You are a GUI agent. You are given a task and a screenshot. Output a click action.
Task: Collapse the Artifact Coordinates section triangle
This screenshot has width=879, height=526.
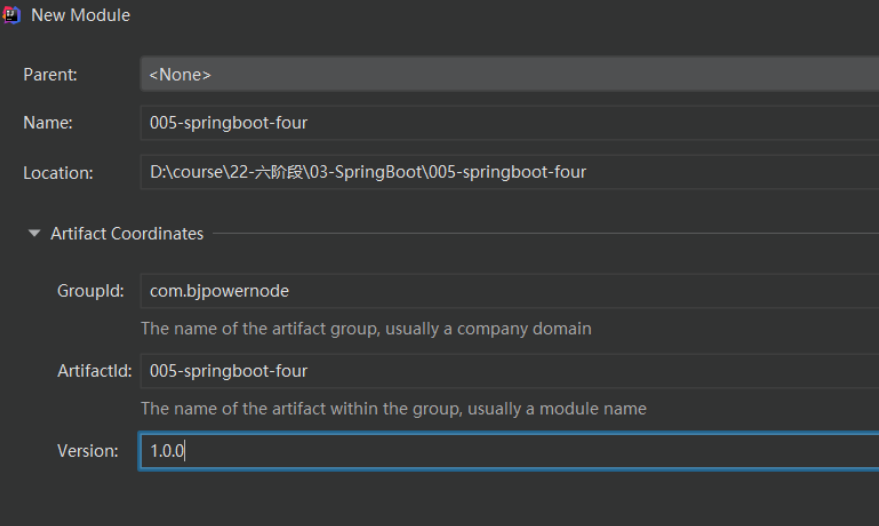coord(35,234)
